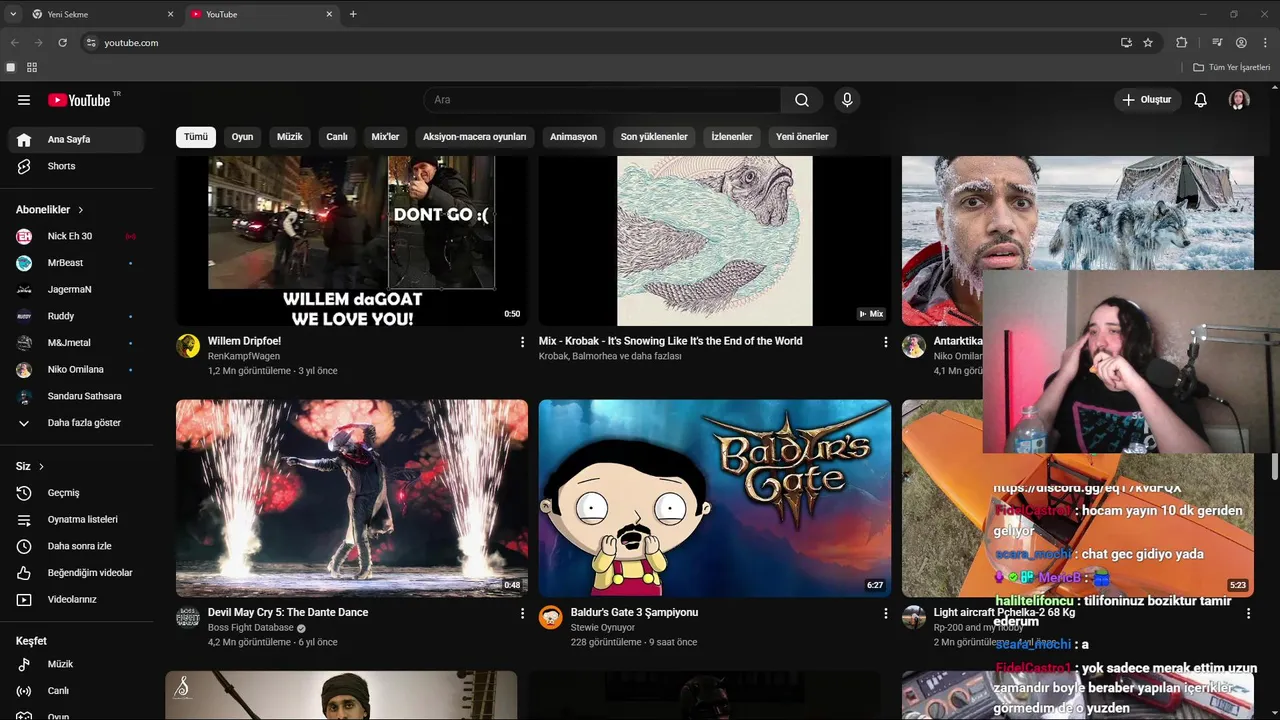
Task: Open Niko Omilana subscription in sidebar
Action: [x=76, y=369]
